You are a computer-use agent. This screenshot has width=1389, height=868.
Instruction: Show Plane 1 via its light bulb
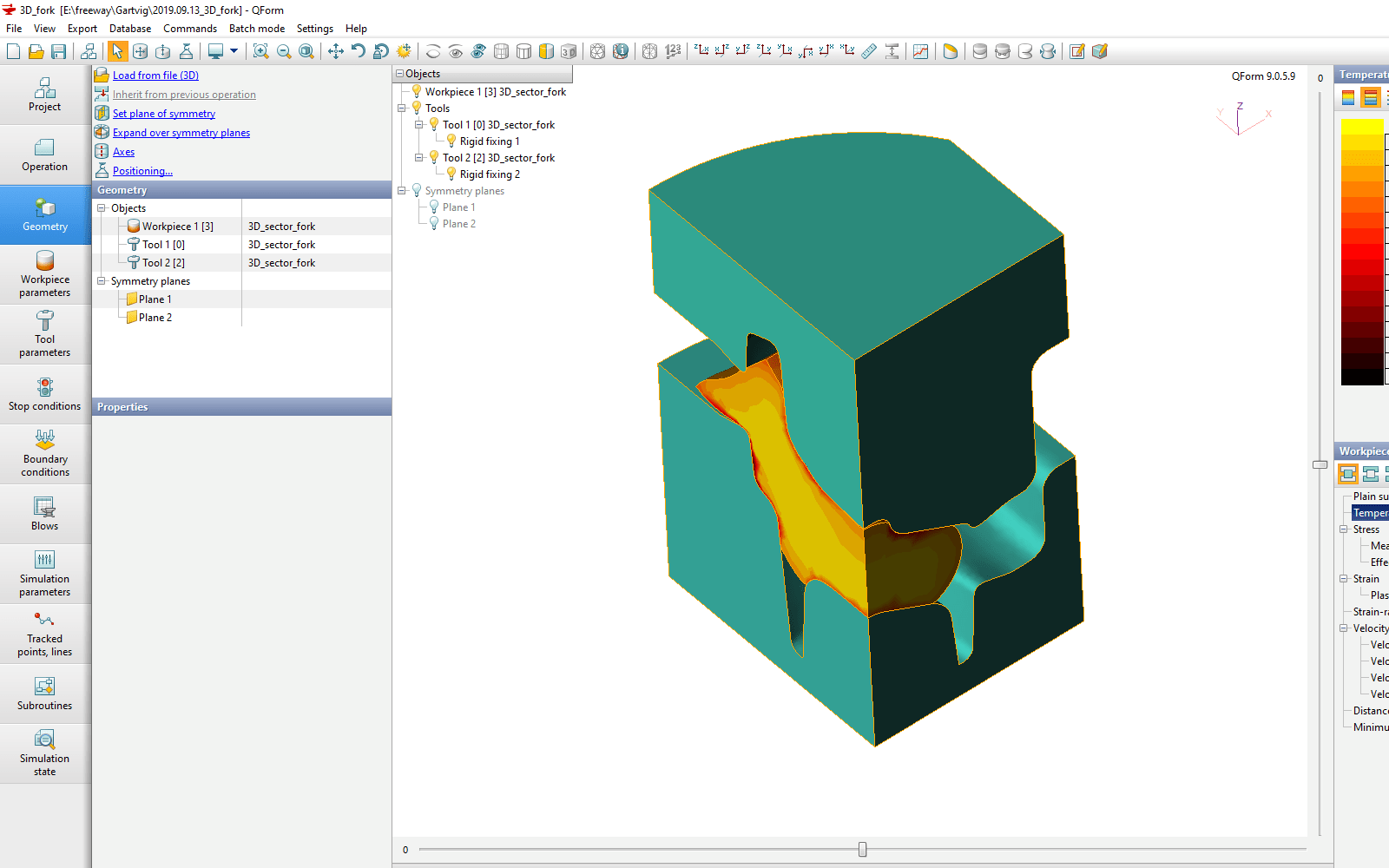[434, 207]
